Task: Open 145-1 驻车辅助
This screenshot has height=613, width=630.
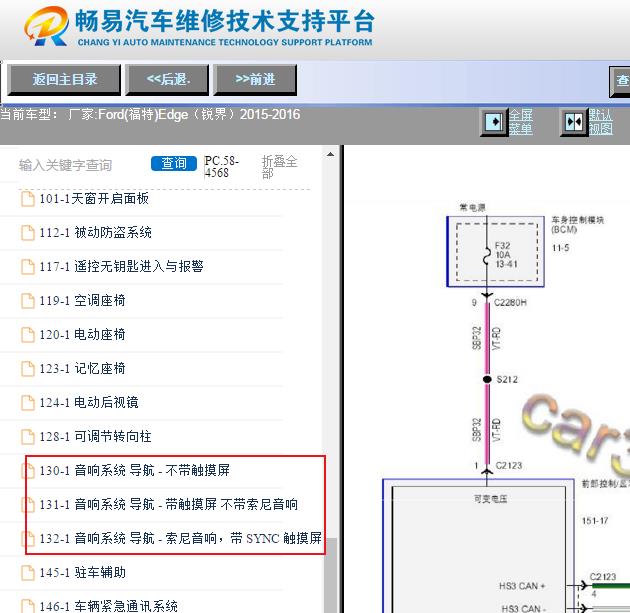Action: (x=82, y=572)
